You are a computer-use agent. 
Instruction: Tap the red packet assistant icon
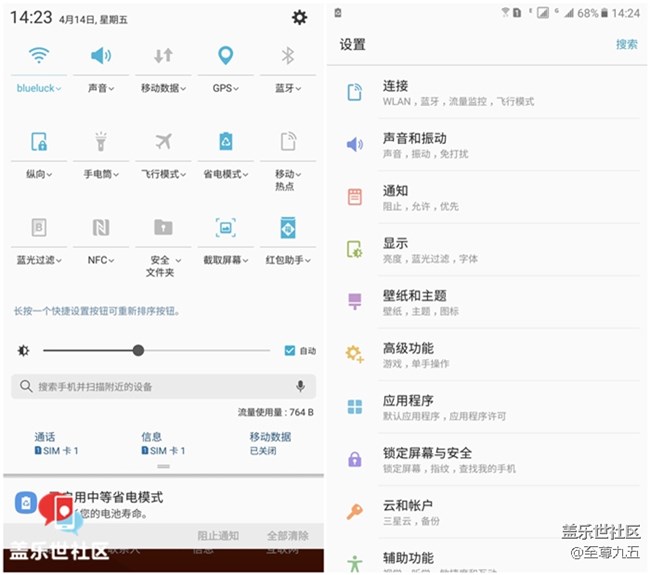tap(288, 227)
